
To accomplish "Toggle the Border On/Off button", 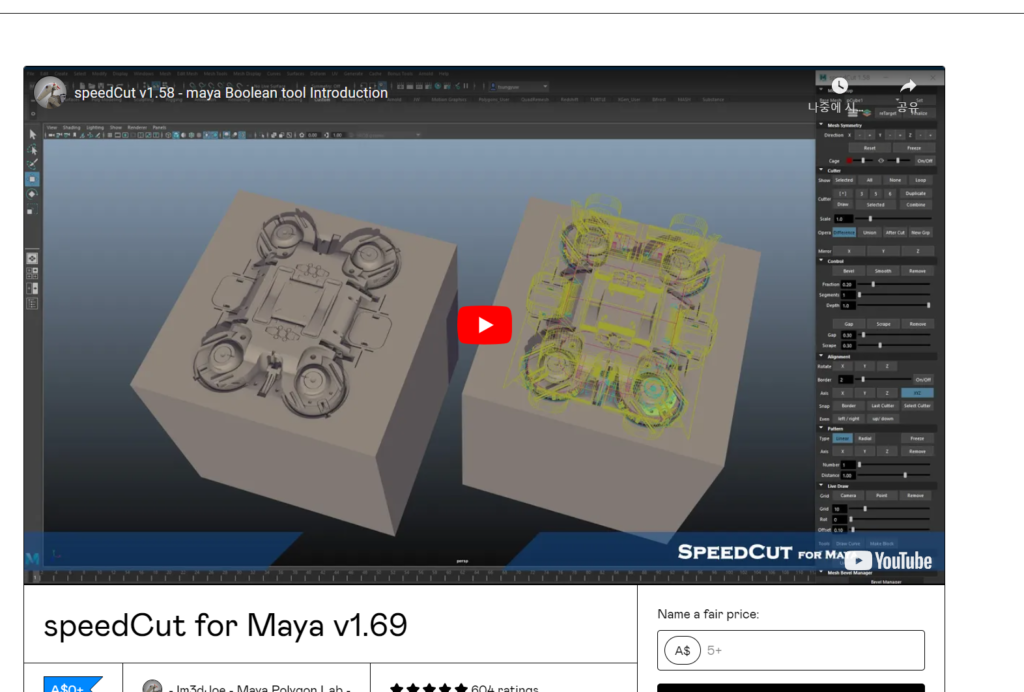I will pos(923,380).
